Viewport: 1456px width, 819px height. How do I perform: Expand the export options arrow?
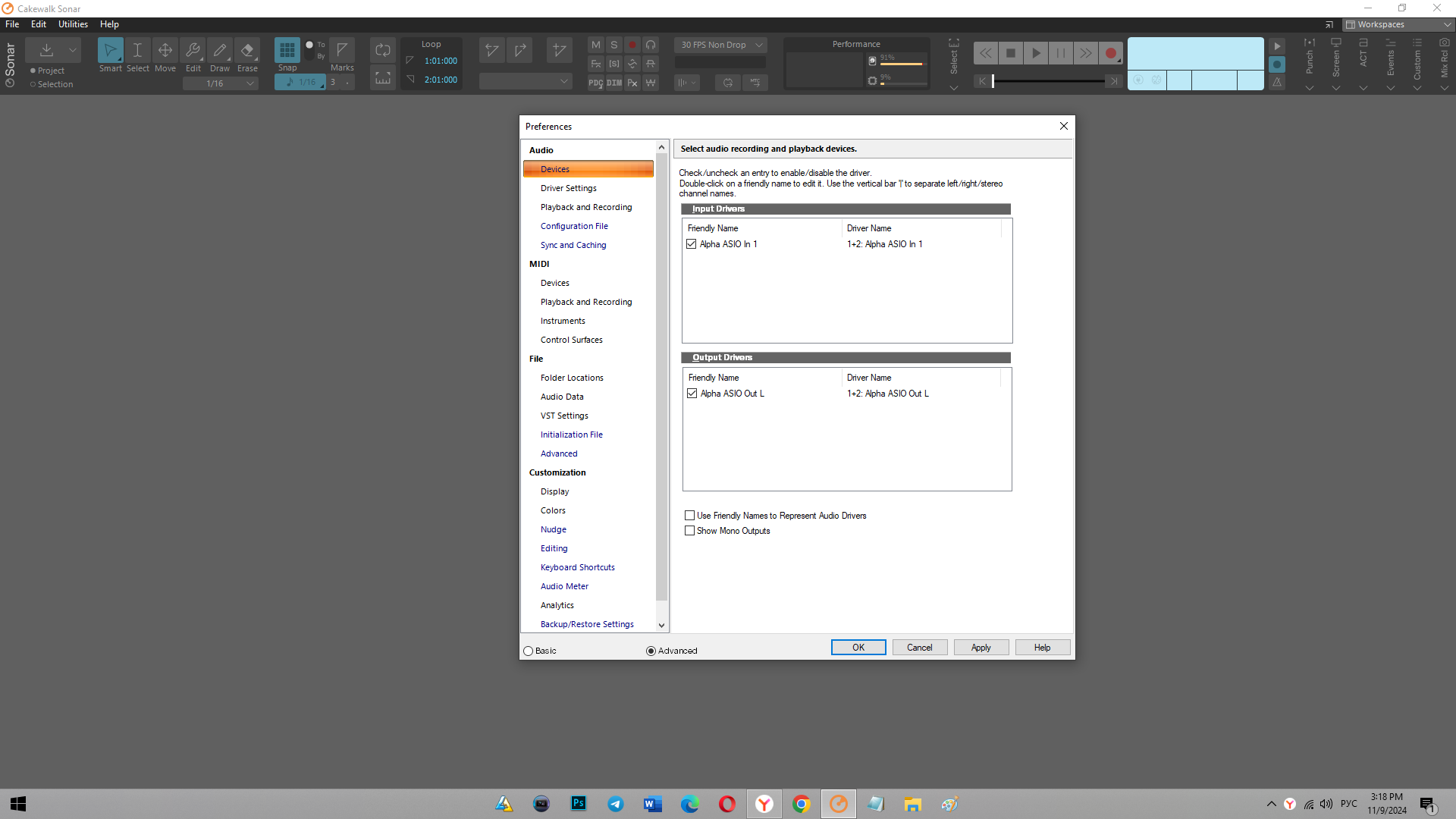tap(73, 50)
